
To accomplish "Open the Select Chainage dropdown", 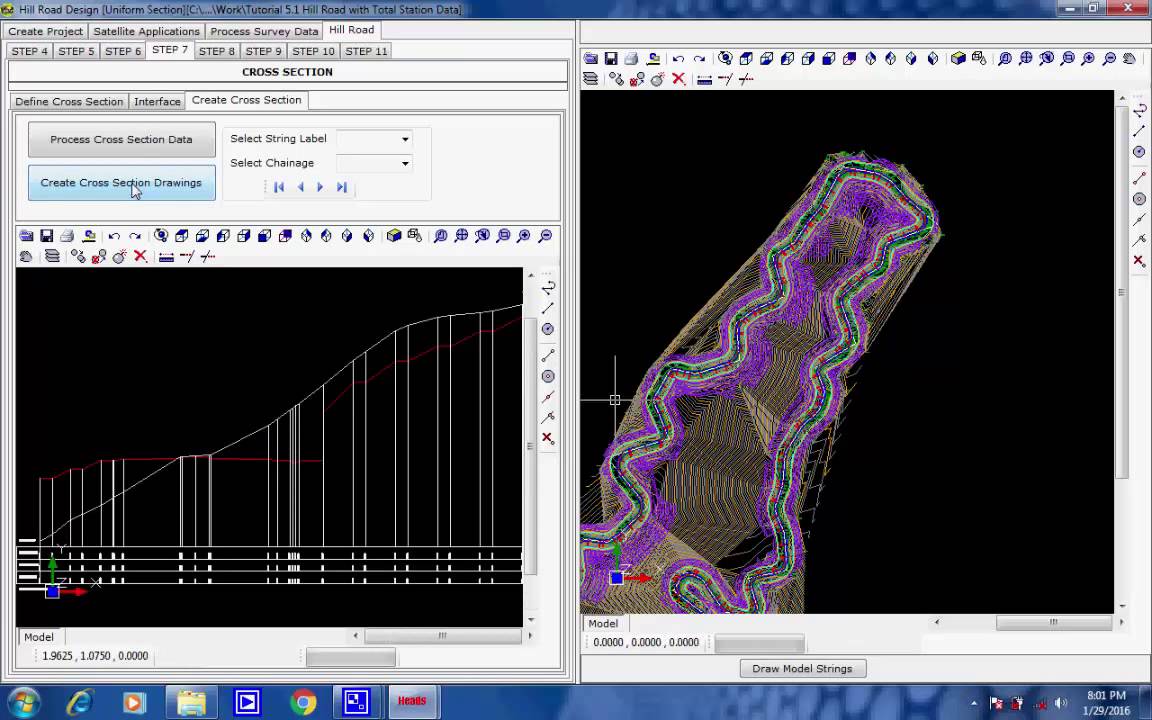I will 405,163.
